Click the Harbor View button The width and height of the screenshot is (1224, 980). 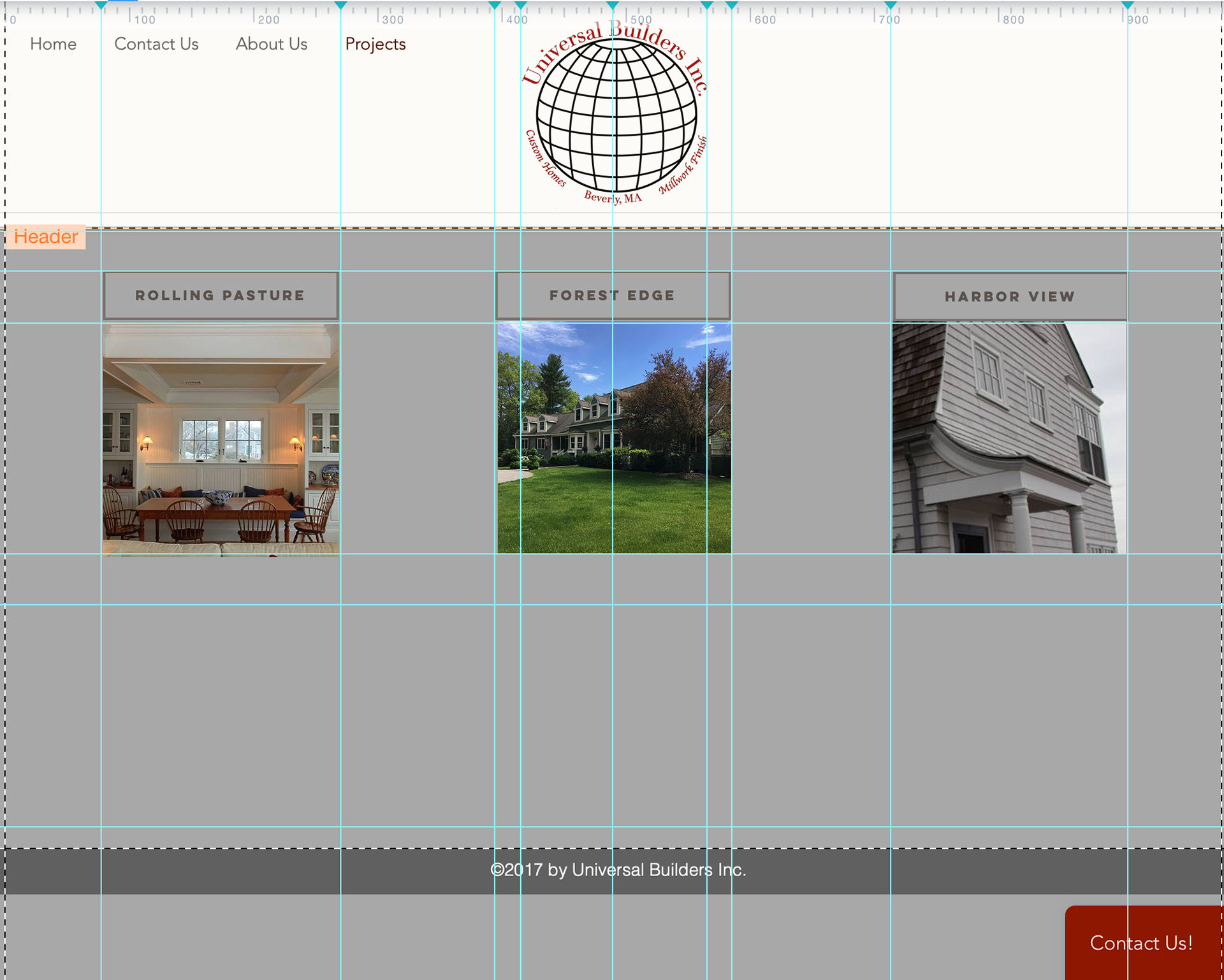(x=1010, y=297)
